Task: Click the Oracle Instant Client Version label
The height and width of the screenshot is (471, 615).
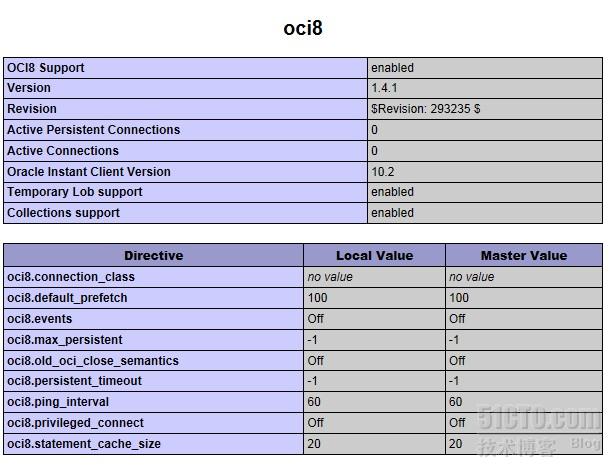Action: tap(89, 171)
